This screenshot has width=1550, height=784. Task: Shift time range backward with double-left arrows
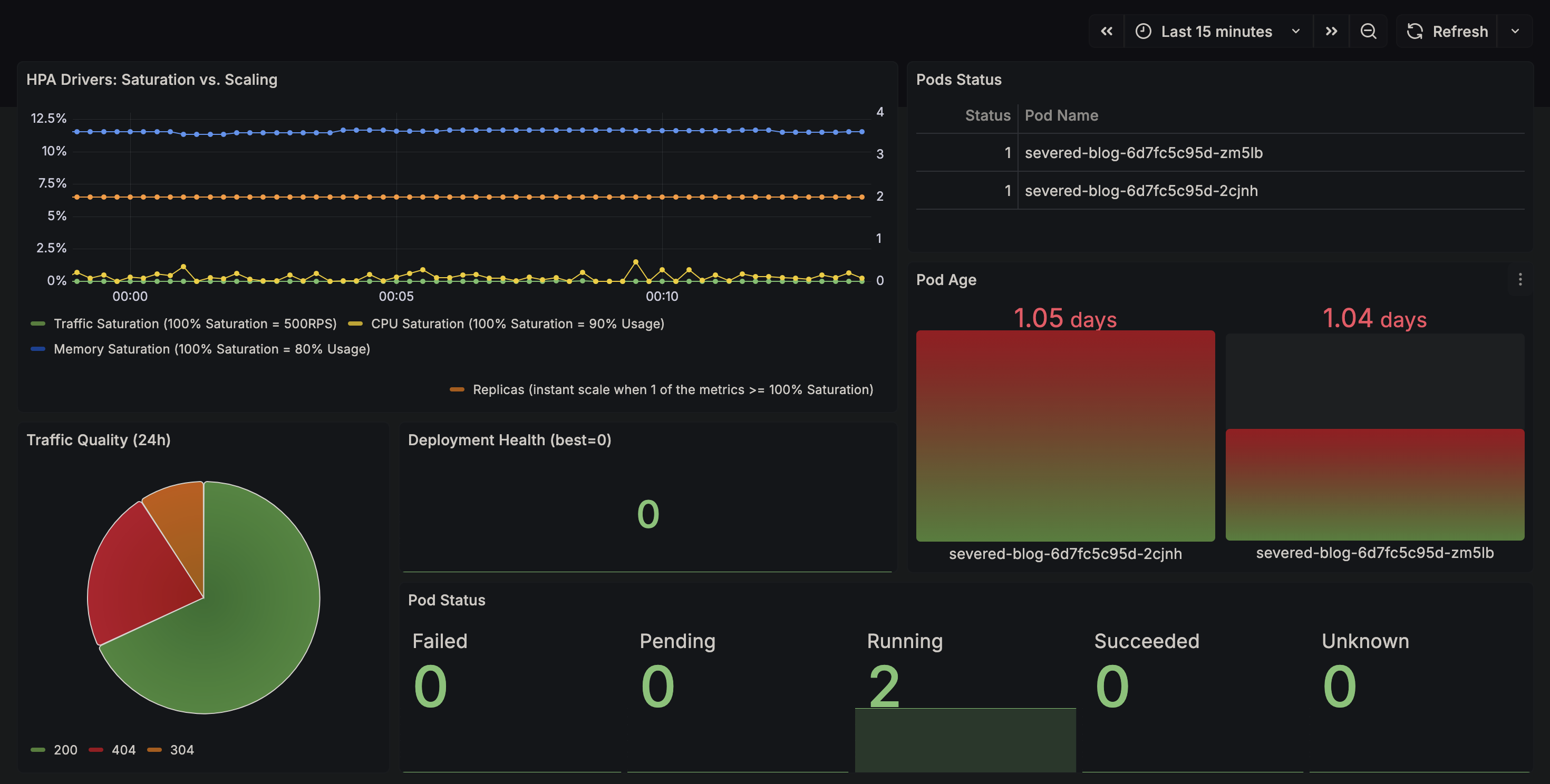pos(1106,31)
